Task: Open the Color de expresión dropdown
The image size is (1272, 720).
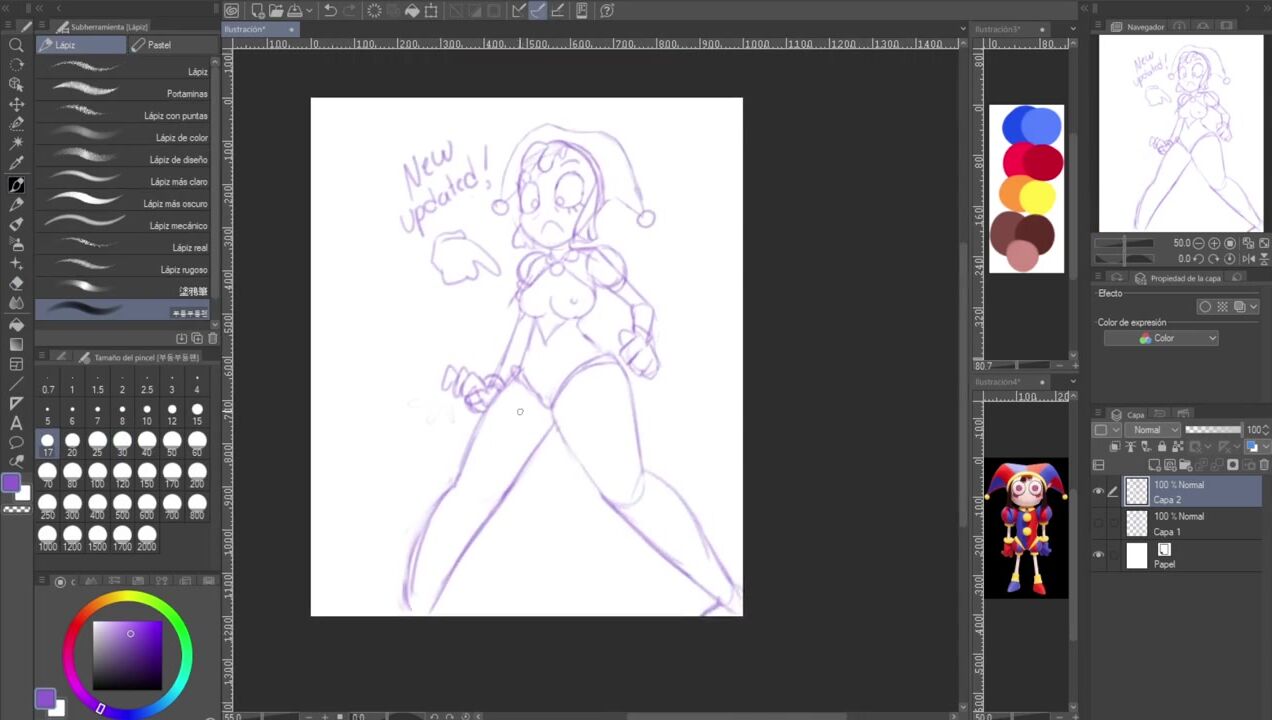Action: coord(1161,338)
